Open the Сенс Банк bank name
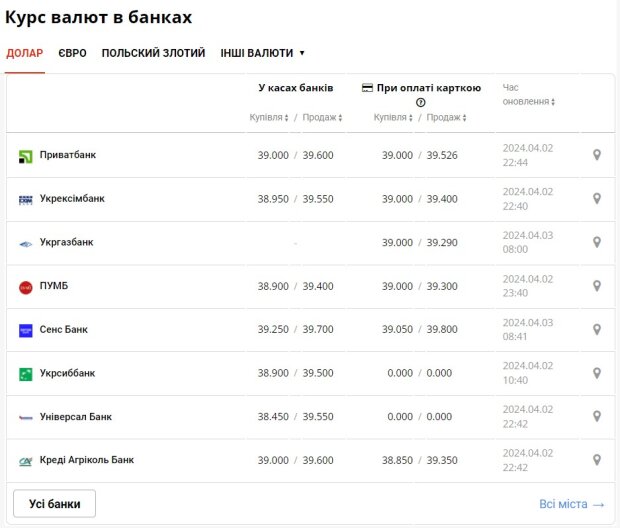The image size is (620, 528). (x=64, y=329)
